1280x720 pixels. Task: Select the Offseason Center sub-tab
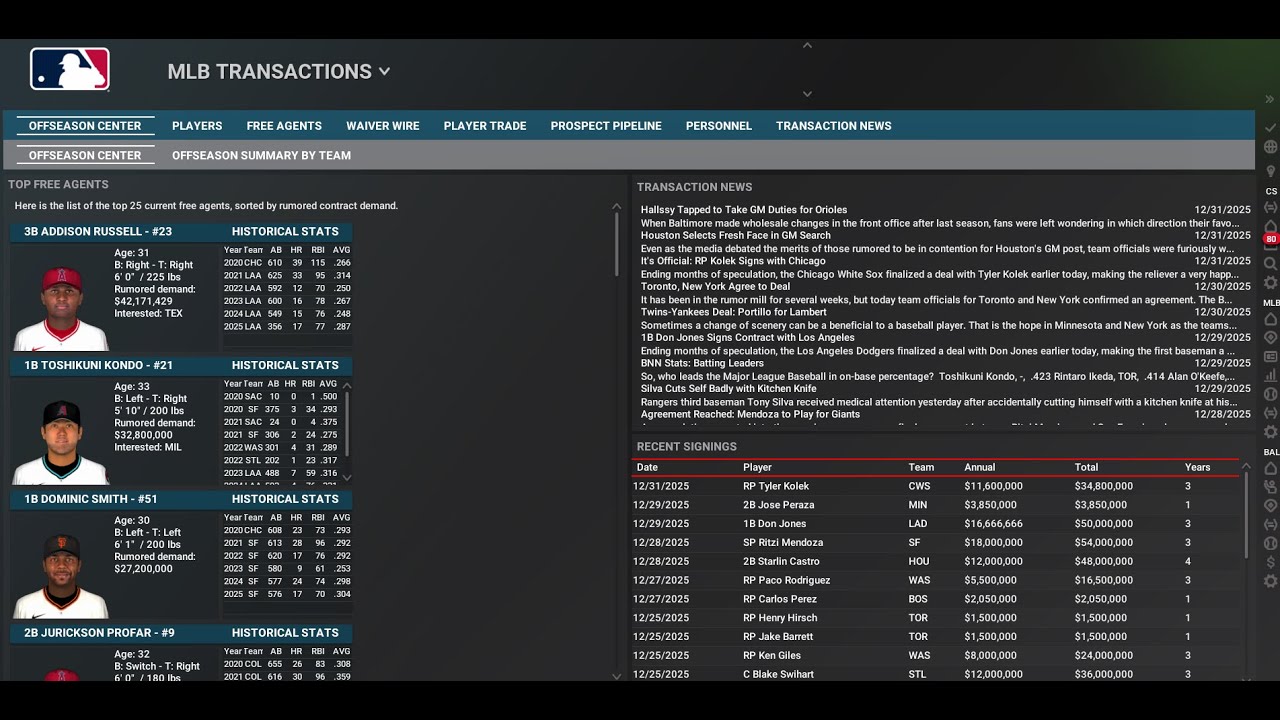85,156
